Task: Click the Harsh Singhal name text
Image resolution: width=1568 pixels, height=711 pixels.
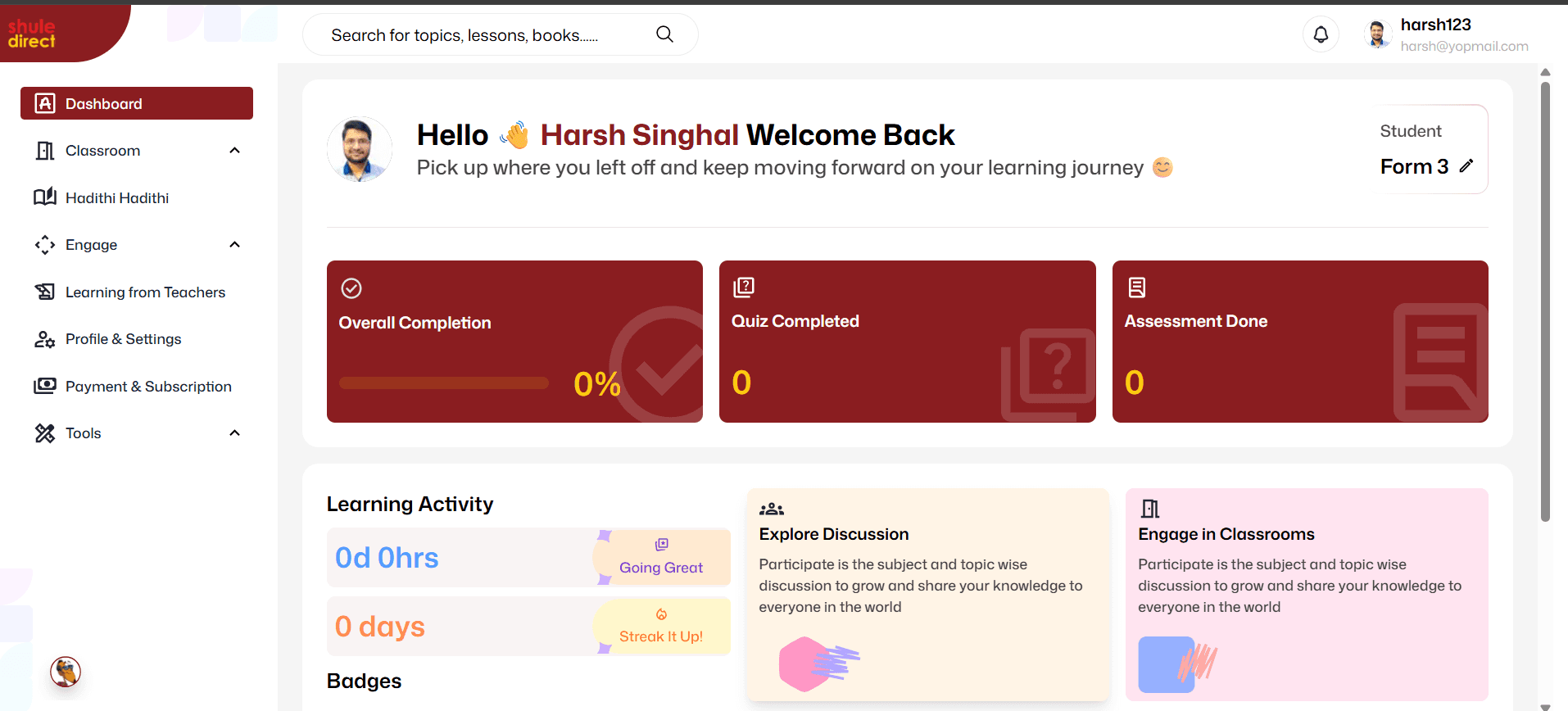Action: point(640,135)
